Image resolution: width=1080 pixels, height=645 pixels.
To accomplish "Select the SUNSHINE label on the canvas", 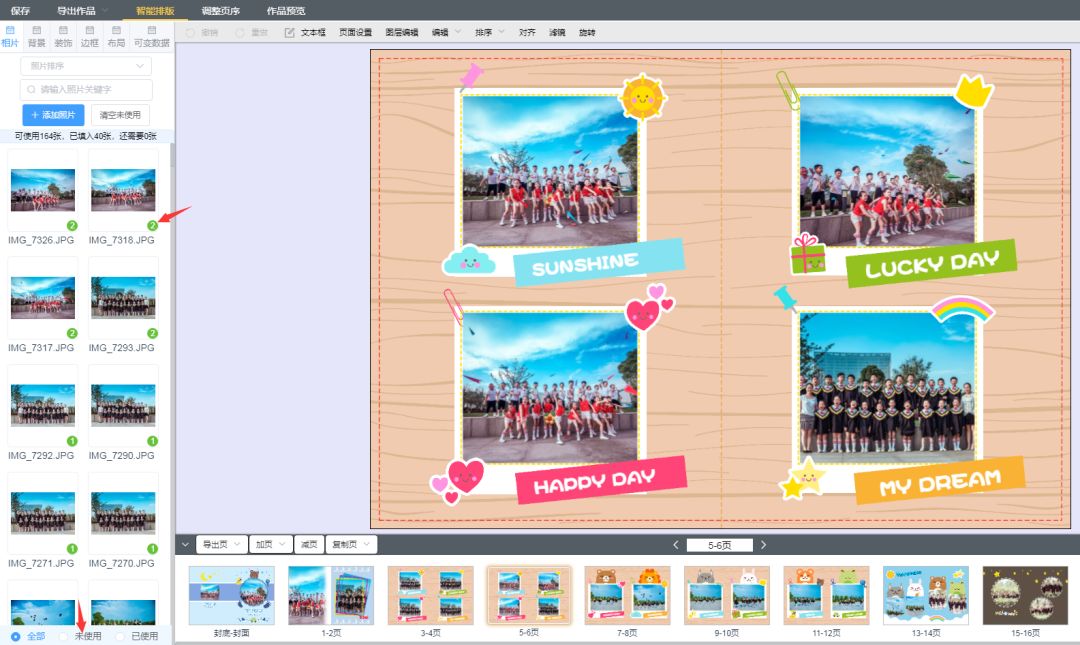I will click(x=599, y=262).
